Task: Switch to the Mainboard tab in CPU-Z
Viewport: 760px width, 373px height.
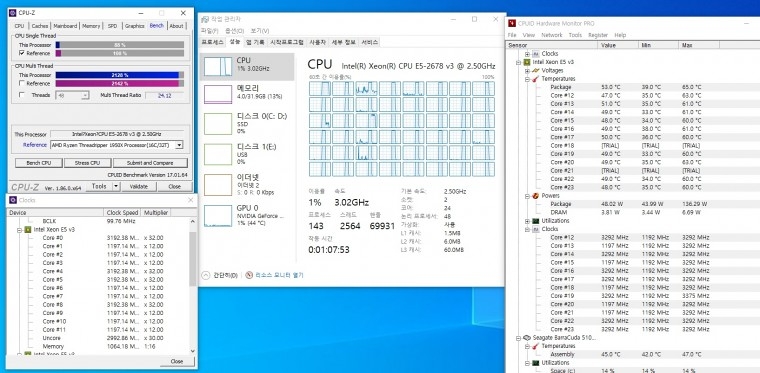Action: click(65, 26)
